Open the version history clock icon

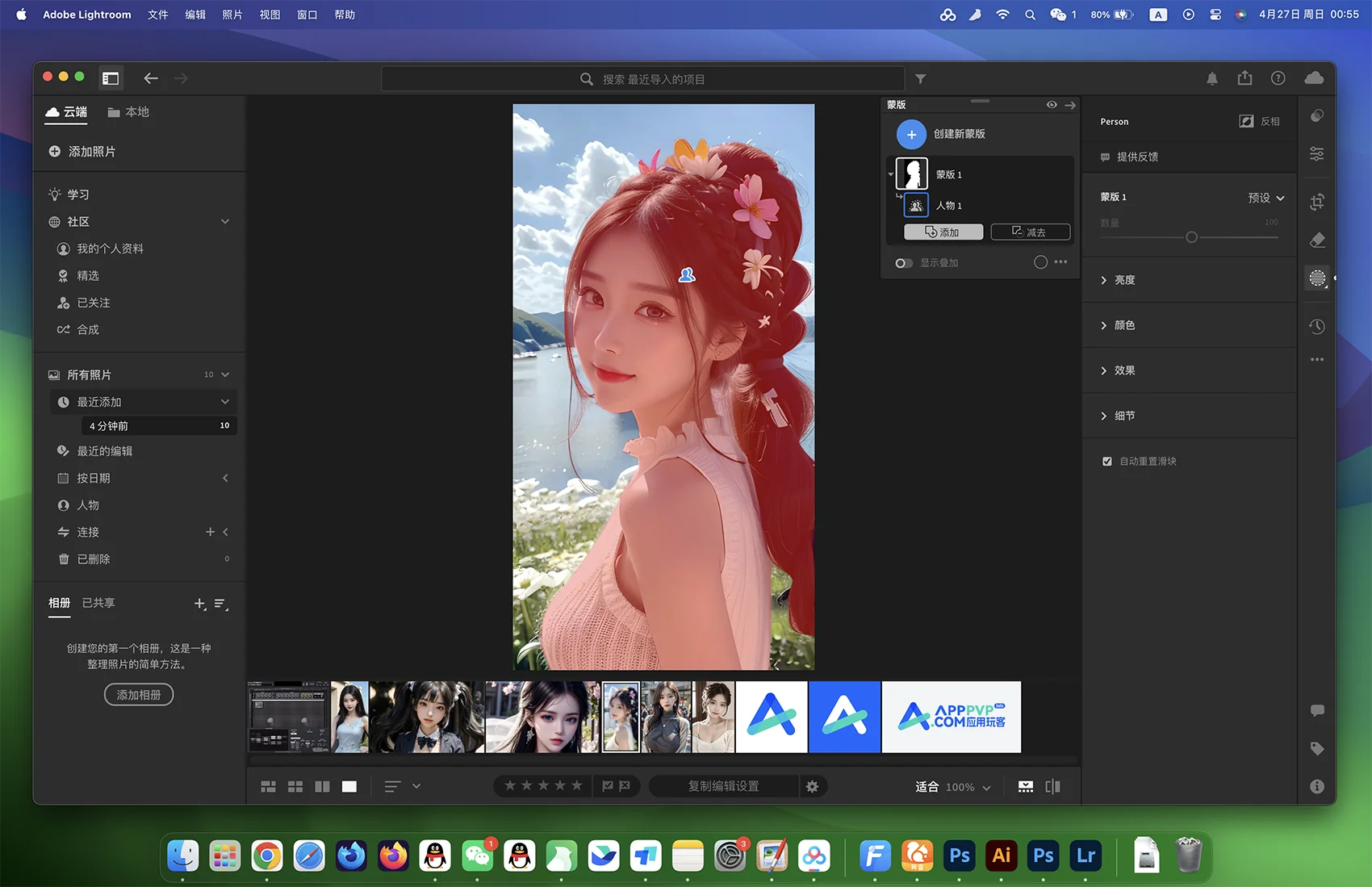coord(1317,326)
